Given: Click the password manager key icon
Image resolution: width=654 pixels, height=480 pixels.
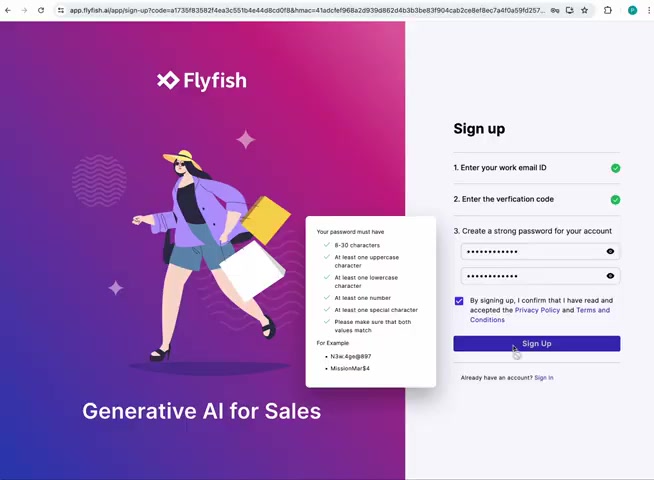Looking at the screenshot, I should click(x=555, y=10).
